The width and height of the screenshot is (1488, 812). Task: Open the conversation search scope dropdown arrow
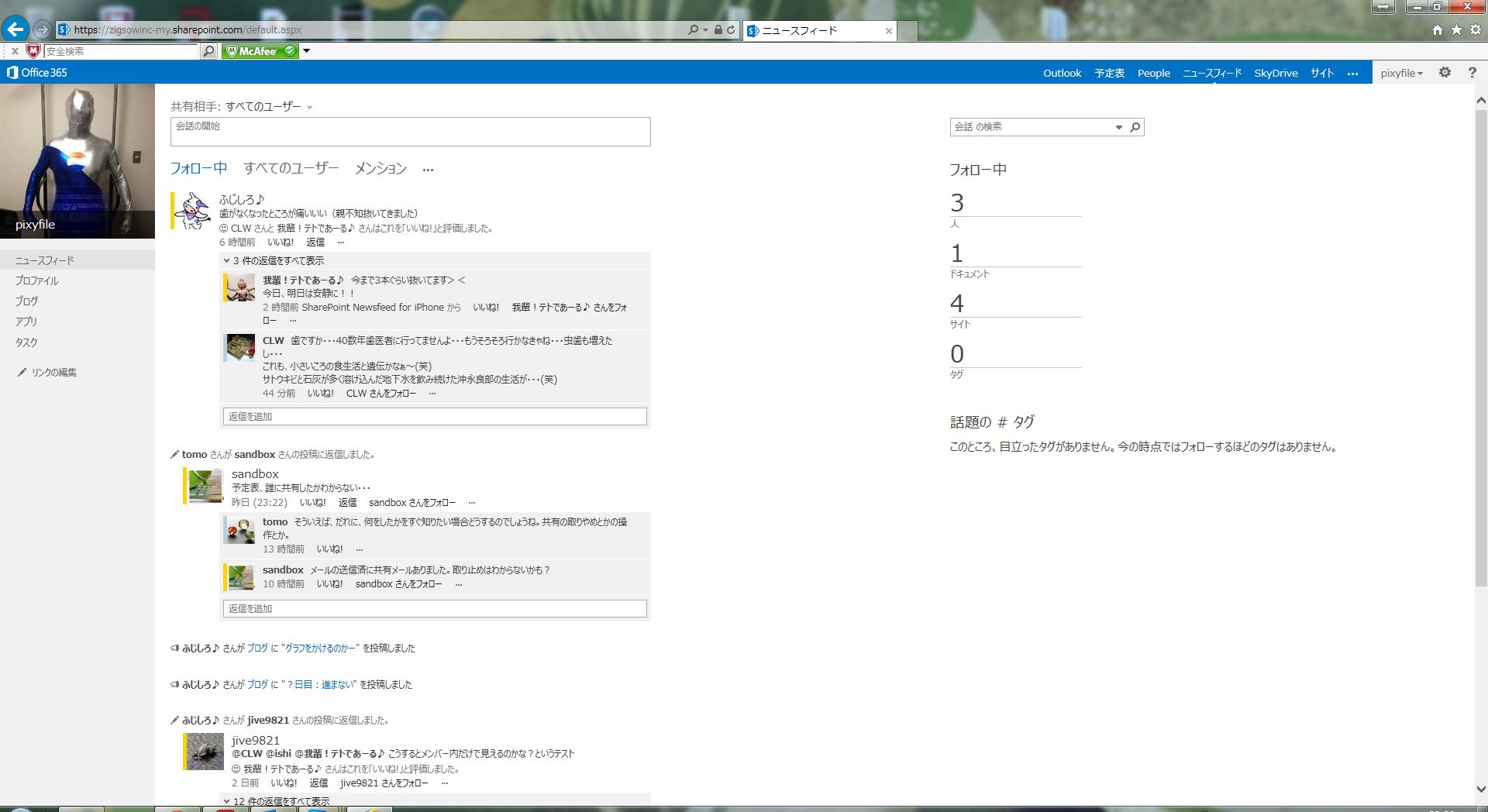1118,127
